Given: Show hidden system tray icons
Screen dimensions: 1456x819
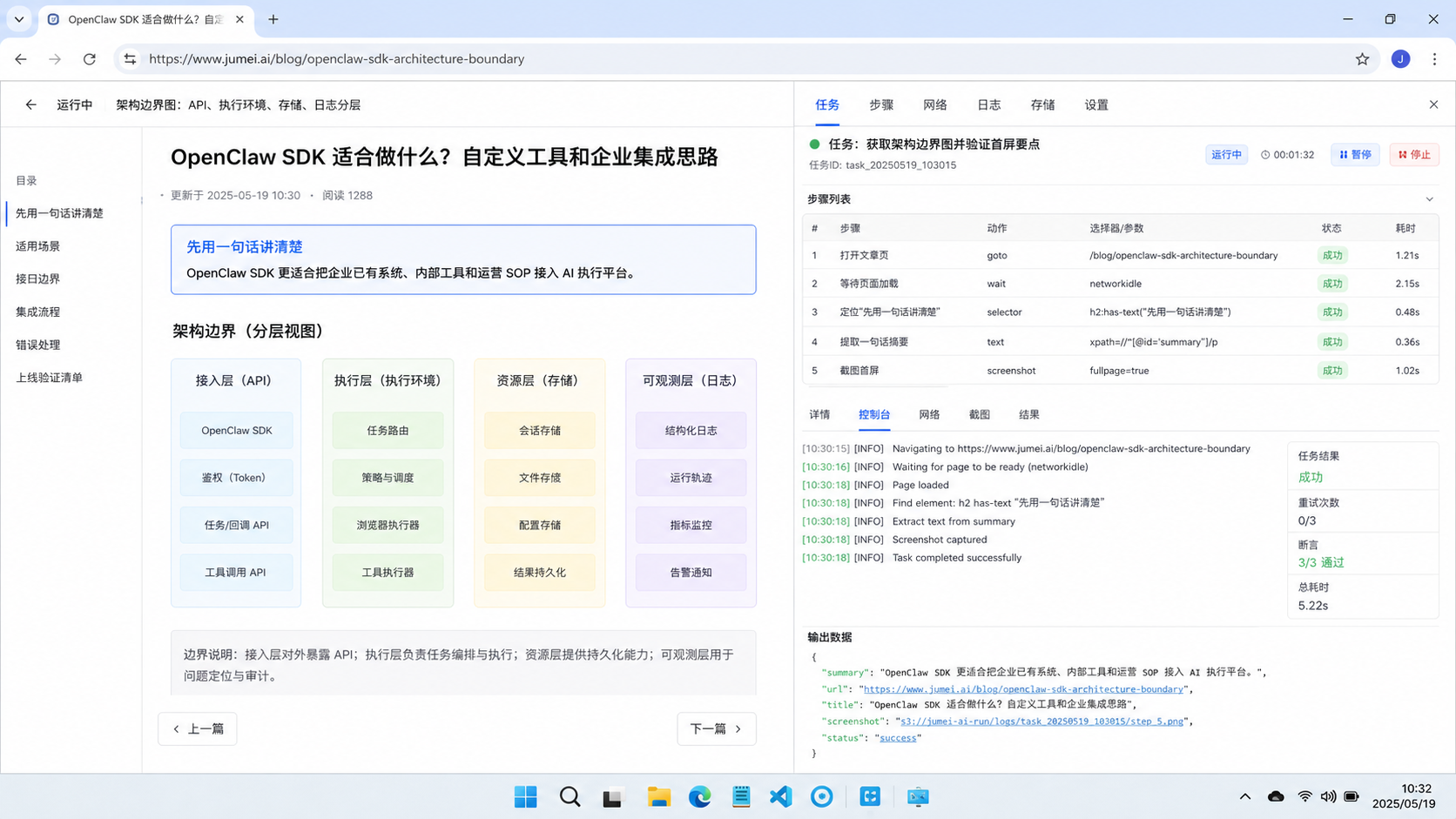Looking at the screenshot, I should pos(1244,796).
